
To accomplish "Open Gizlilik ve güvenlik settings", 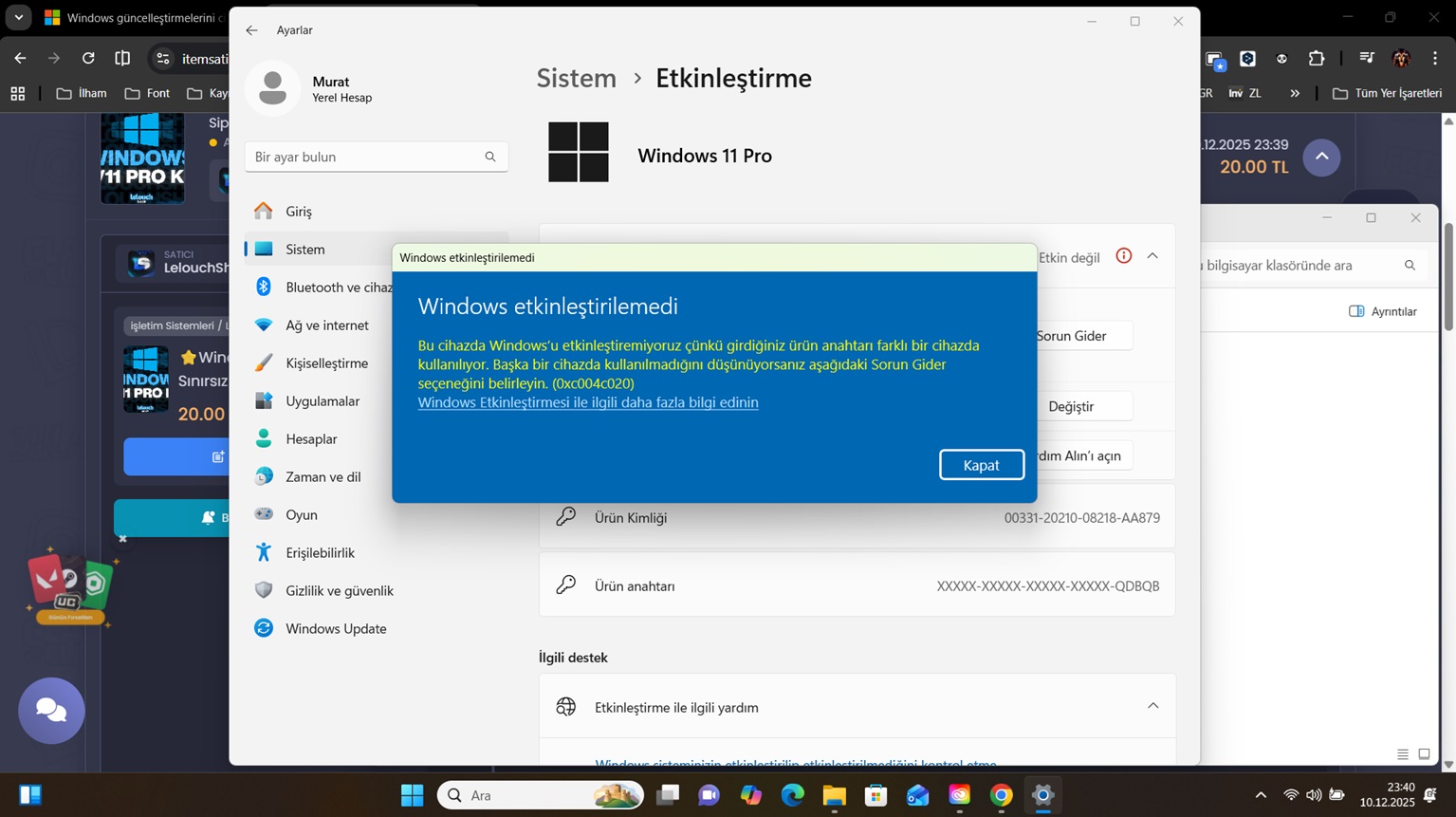I will tap(376, 591).
